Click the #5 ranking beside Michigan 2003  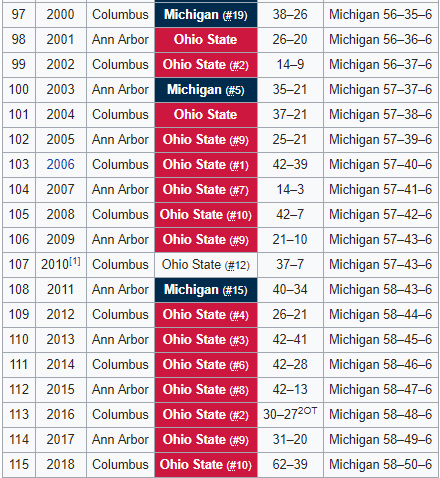(x=235, y=90)
